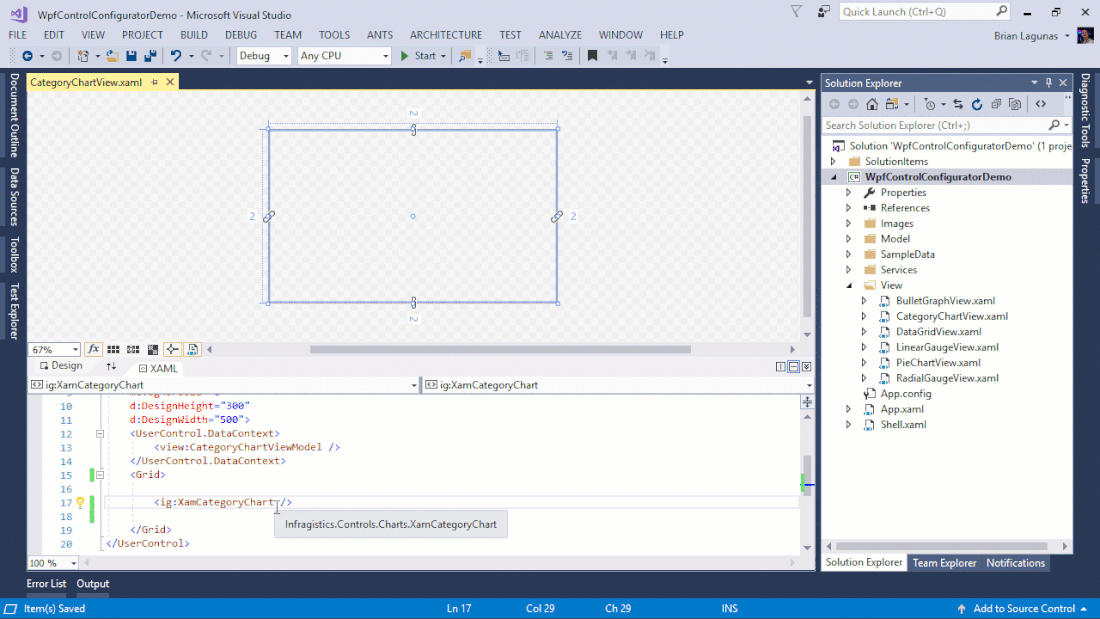This screenshot has height=619, width=1100.
Task: Toggle auto-hide pin on Solution Explorer
Action: (x=1049, y=83)
